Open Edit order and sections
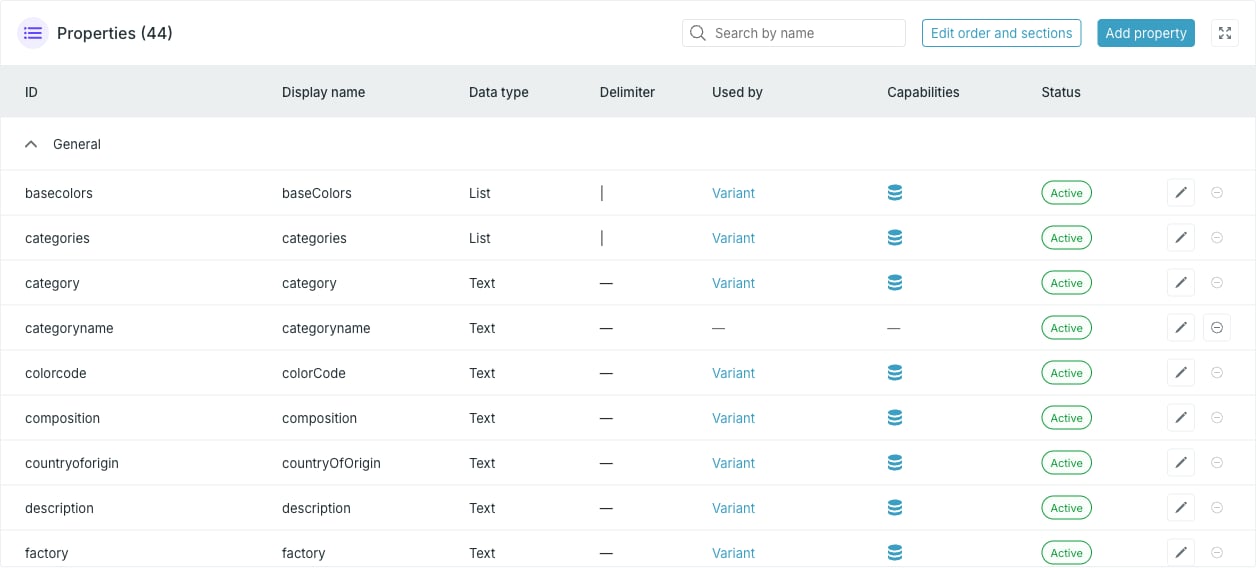 [1001, 33]
